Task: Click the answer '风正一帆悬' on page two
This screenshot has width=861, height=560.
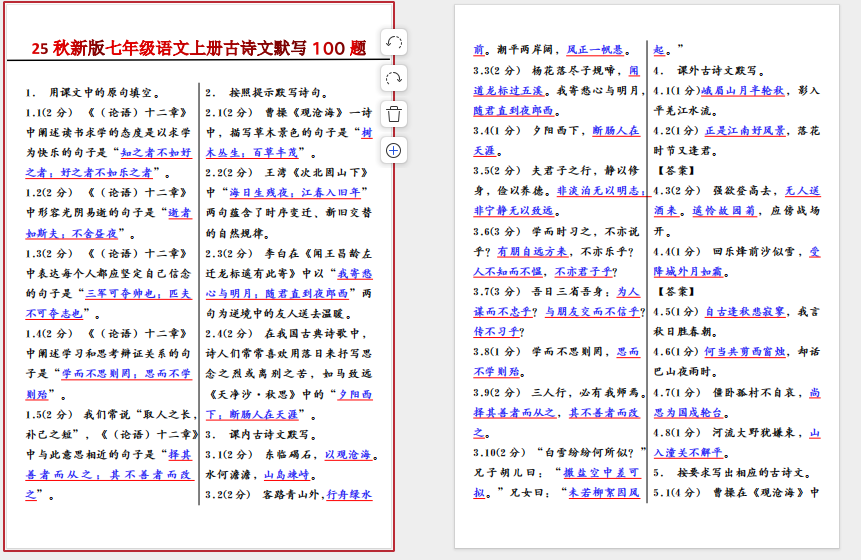Action: point(596,50)
